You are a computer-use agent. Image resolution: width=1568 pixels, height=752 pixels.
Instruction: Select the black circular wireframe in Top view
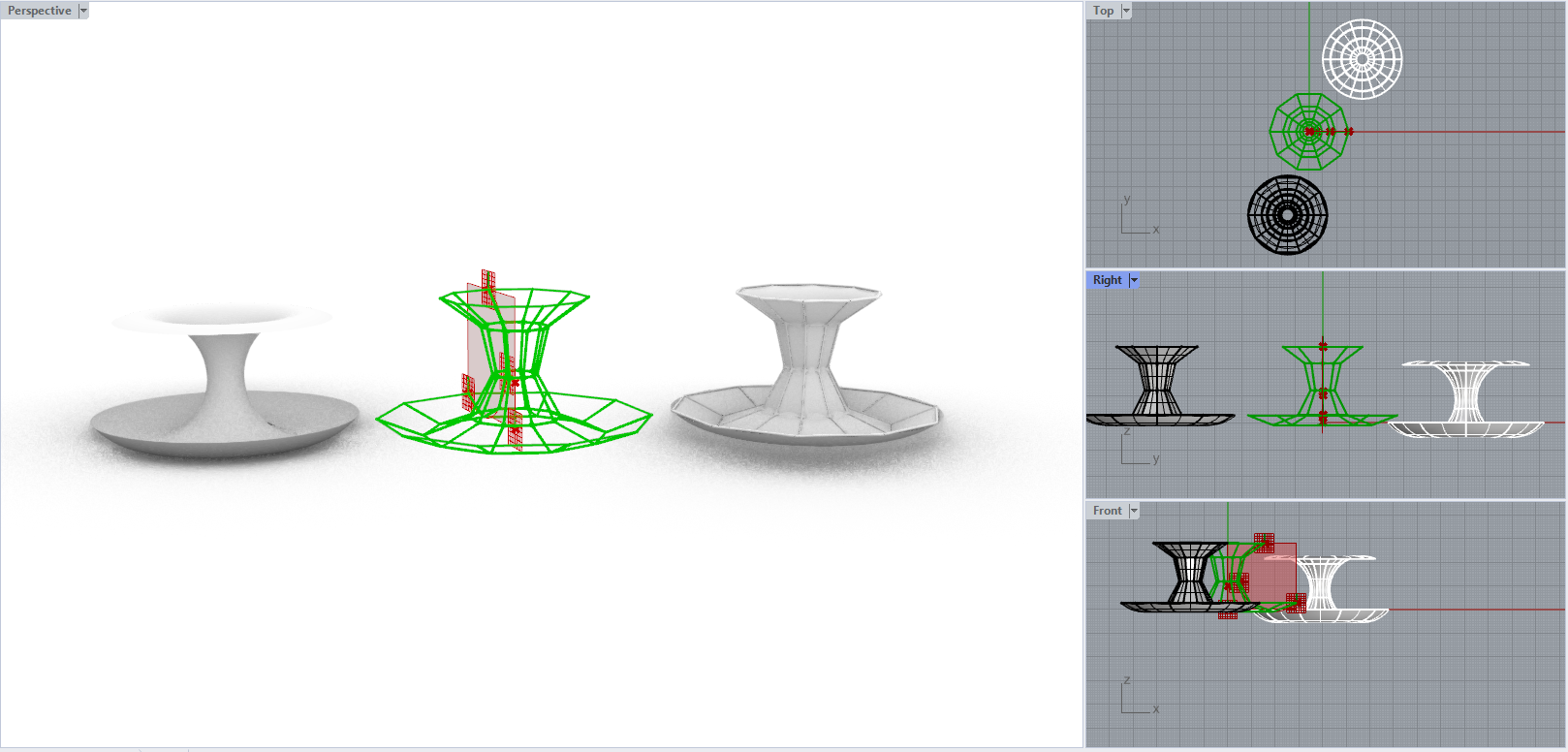[x=1288, y=215]
